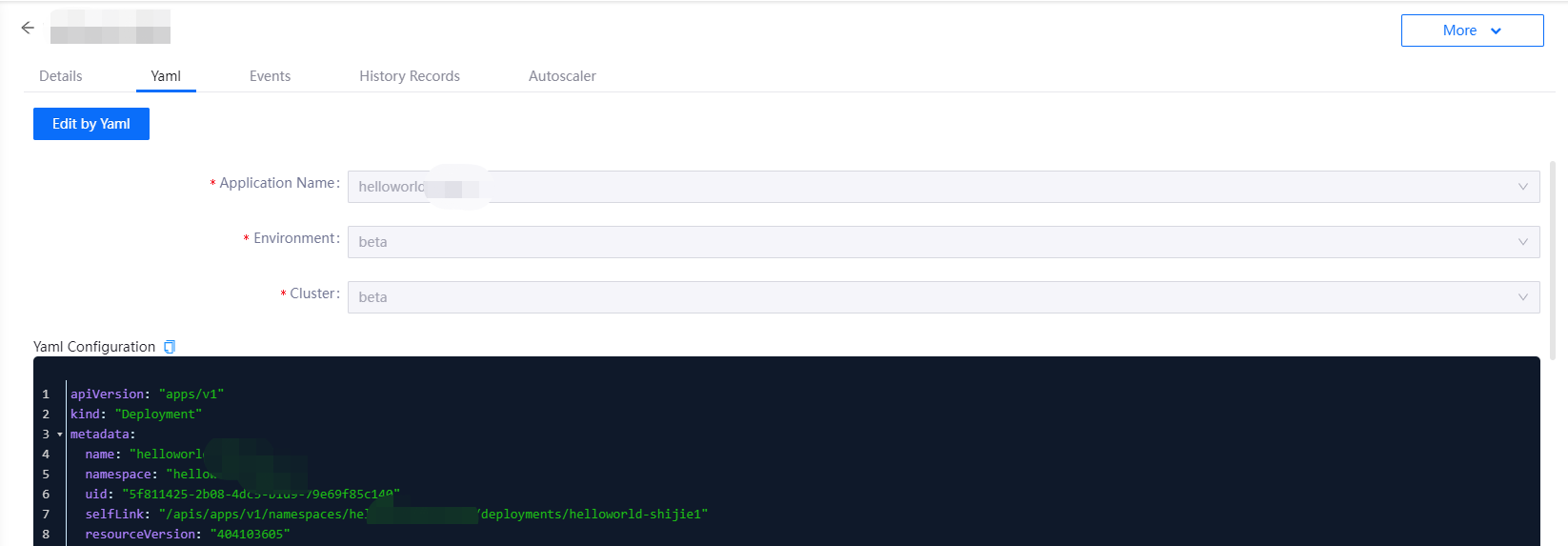The image size is (1568, 546).
Task: Click the kind "Deployment" line
Action: [x=136, y=414]
